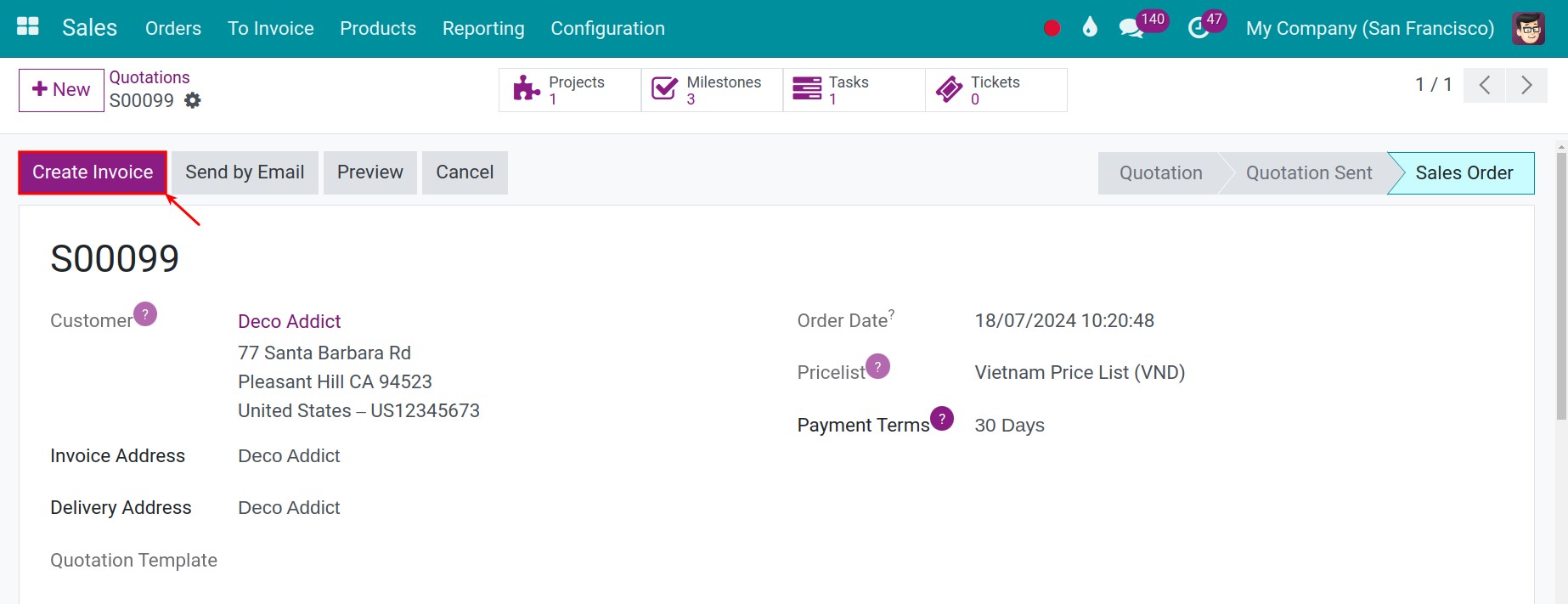The width and height of the screenshot is (1568, 604).
Task: Click the Vietnam Price List (VND) value
Action: (1080, 373)
